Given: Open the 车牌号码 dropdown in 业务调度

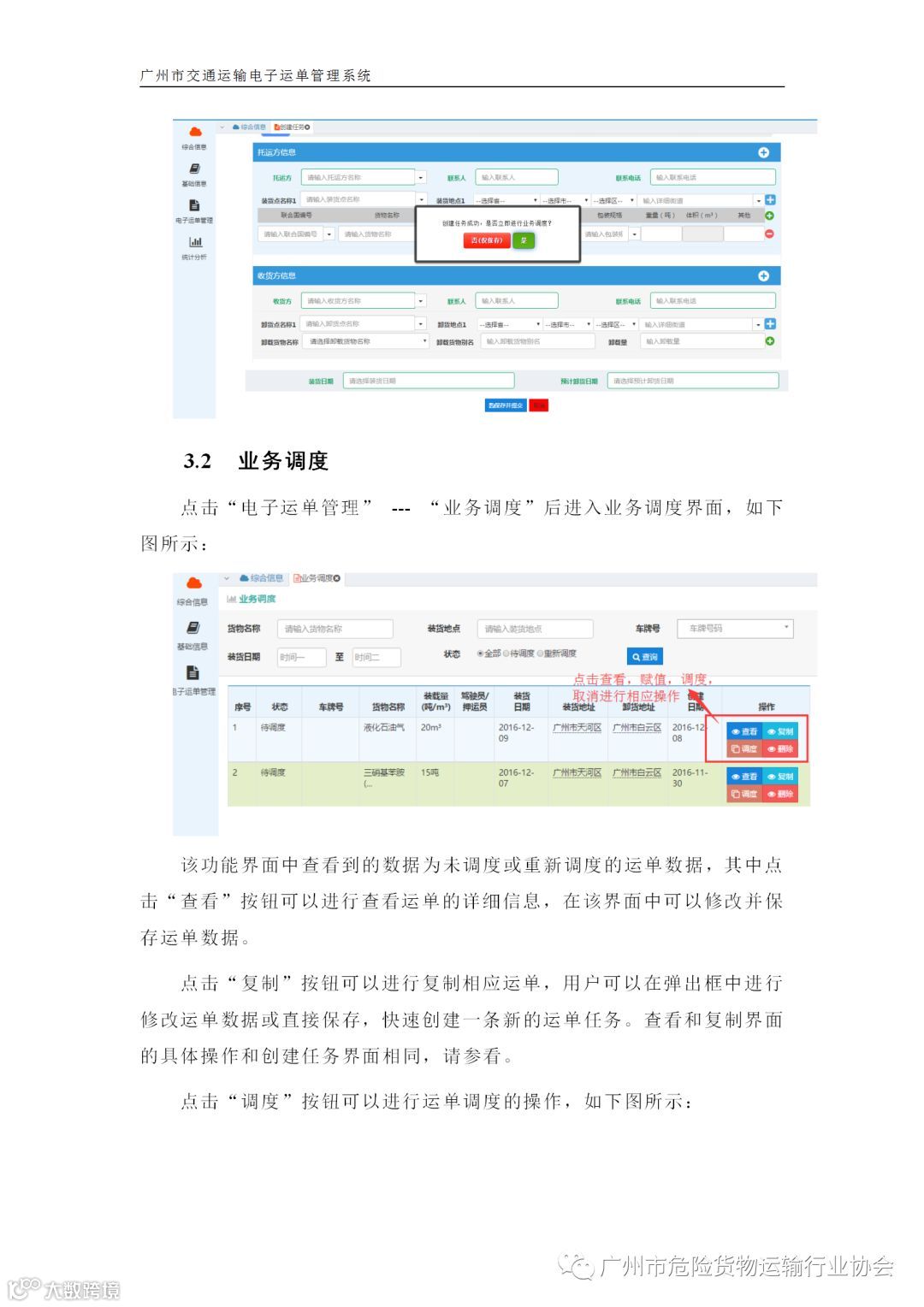Looking at the screenshot, I should point(735,629).
